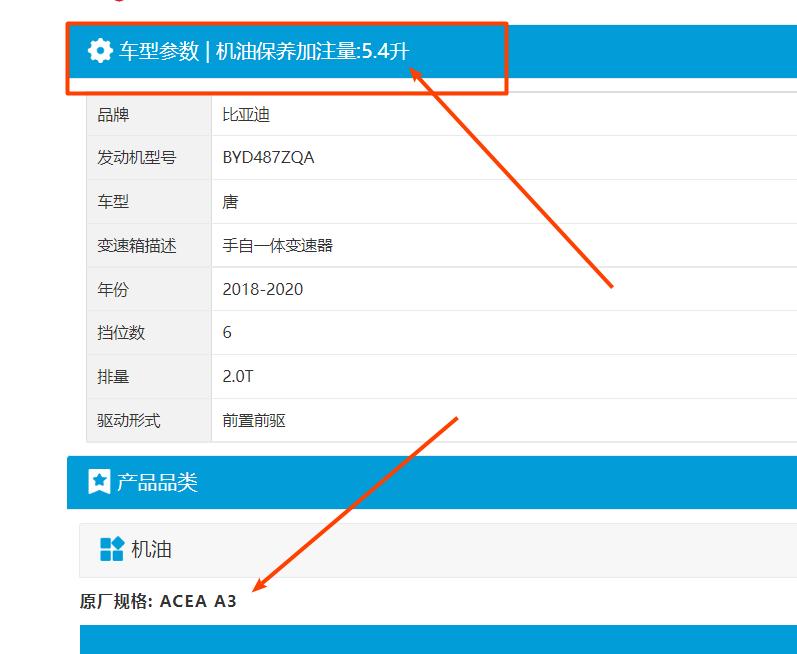797x654 pixels.
Task: Click the 品牌 row label
Action: point(113,115)
